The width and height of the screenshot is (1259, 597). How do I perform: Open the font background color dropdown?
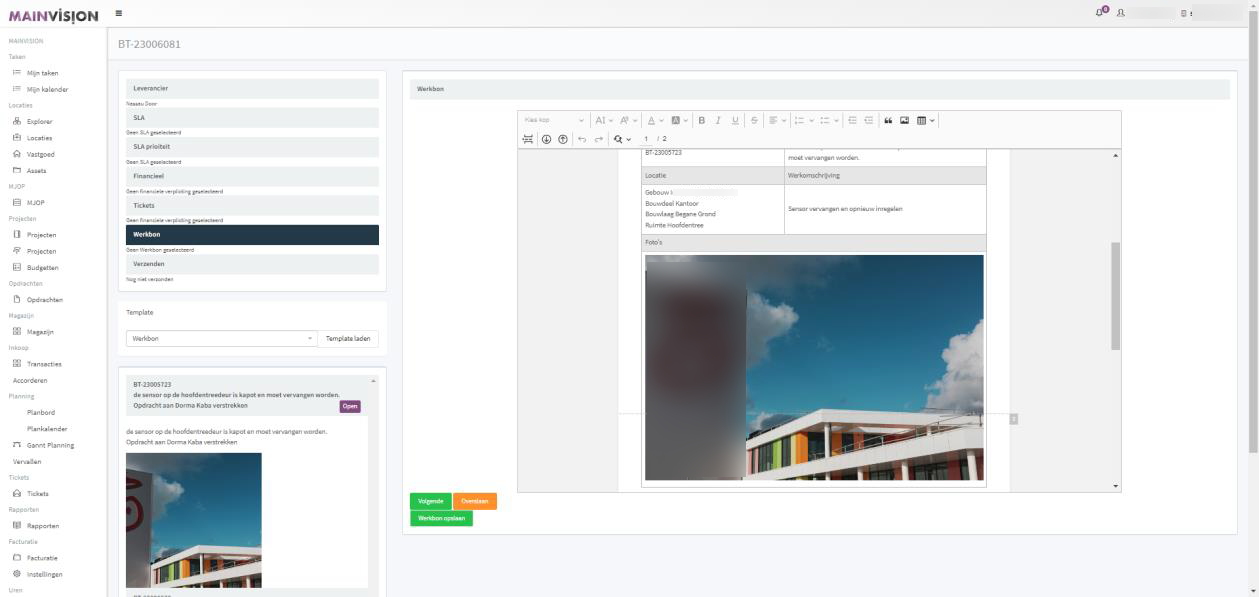(x=679, y=120)
